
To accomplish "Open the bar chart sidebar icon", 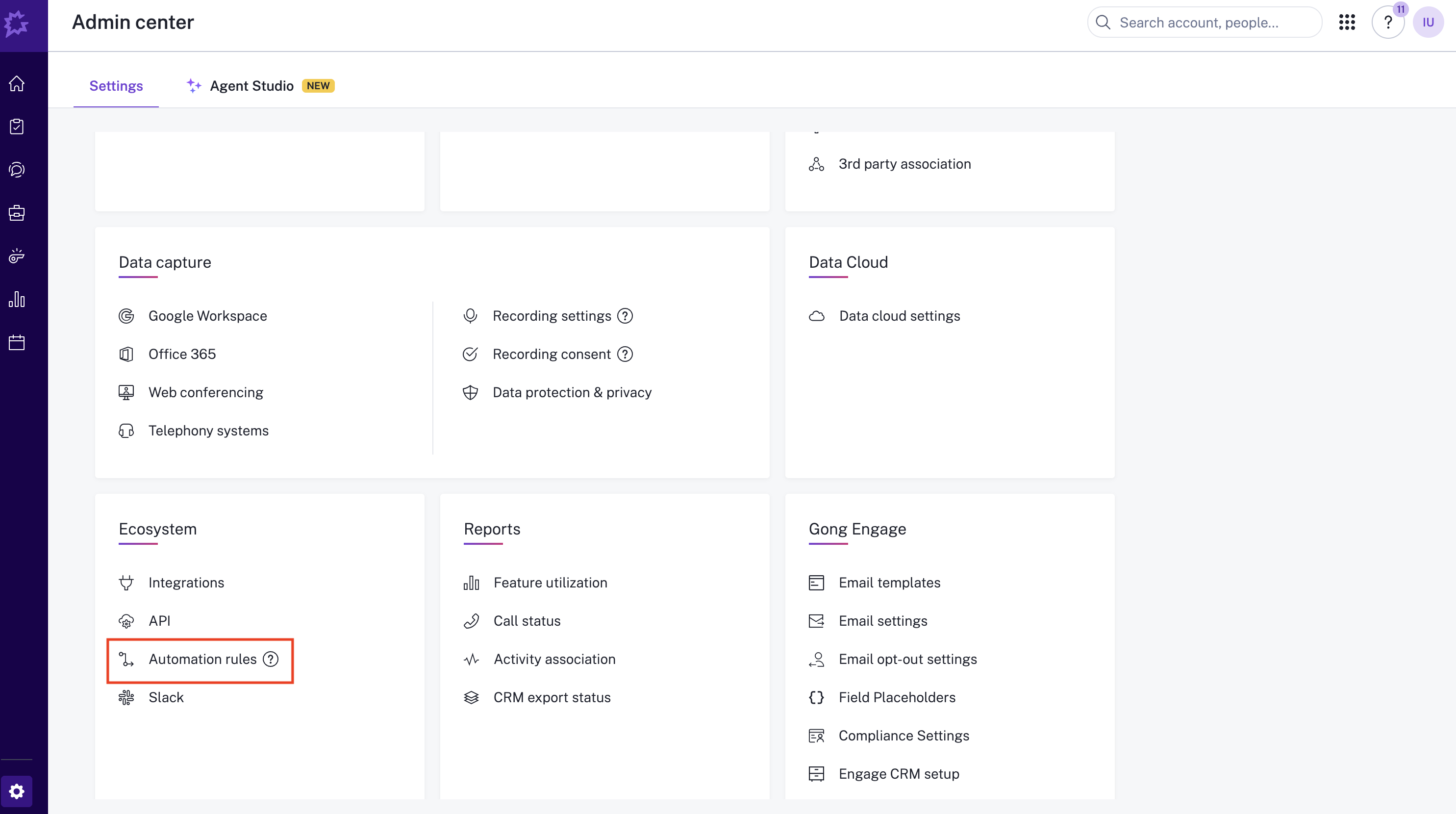I will click(x=17, y=299).
